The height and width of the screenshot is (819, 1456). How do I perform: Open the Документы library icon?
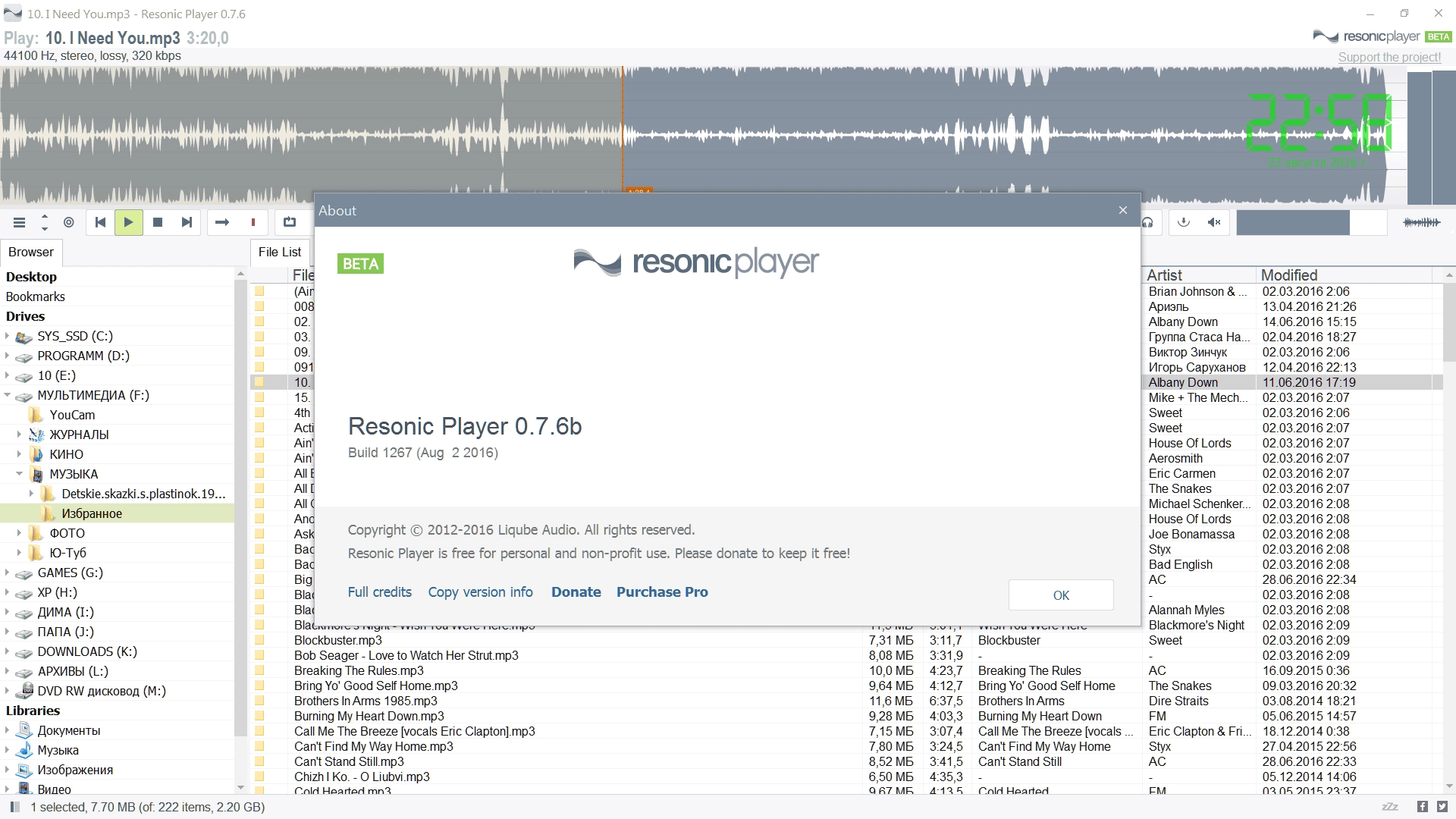point(24,730)
